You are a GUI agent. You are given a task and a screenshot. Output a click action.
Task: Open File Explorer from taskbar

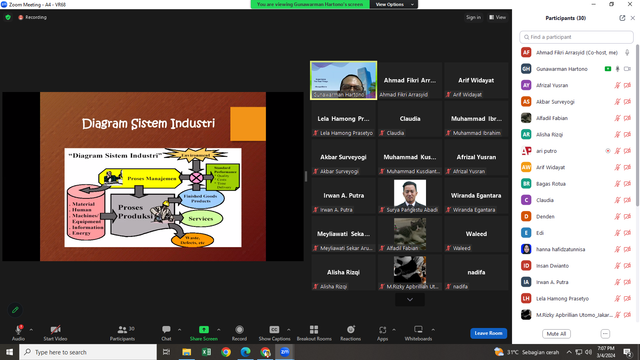[x=187, y=352]
